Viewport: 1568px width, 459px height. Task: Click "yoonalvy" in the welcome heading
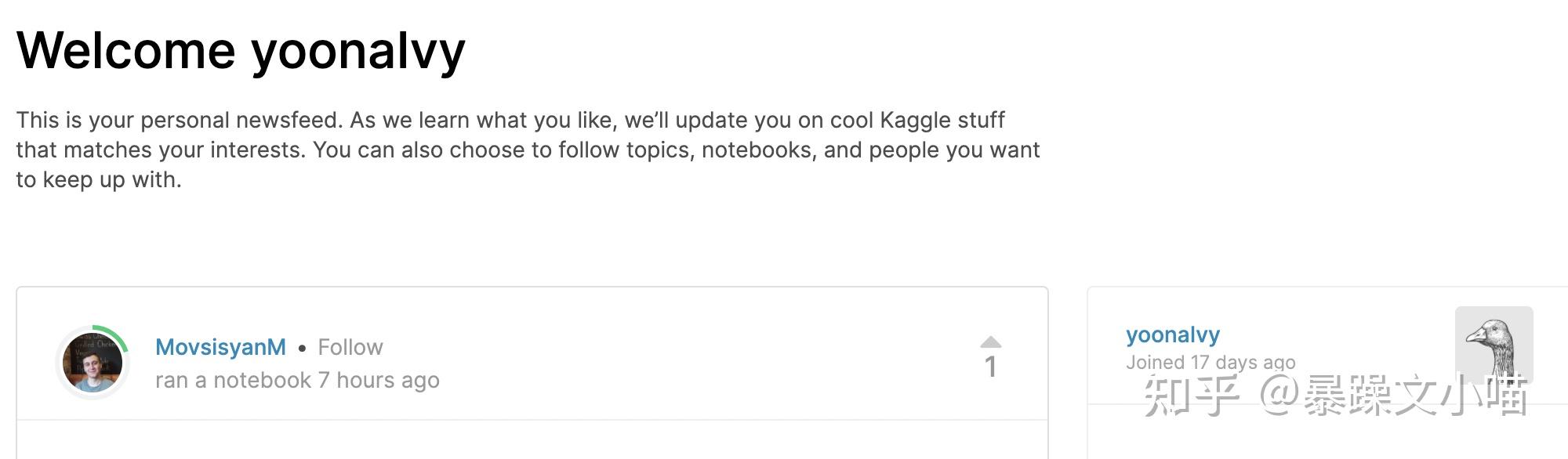pyautogui.click(x=358, y=51)
